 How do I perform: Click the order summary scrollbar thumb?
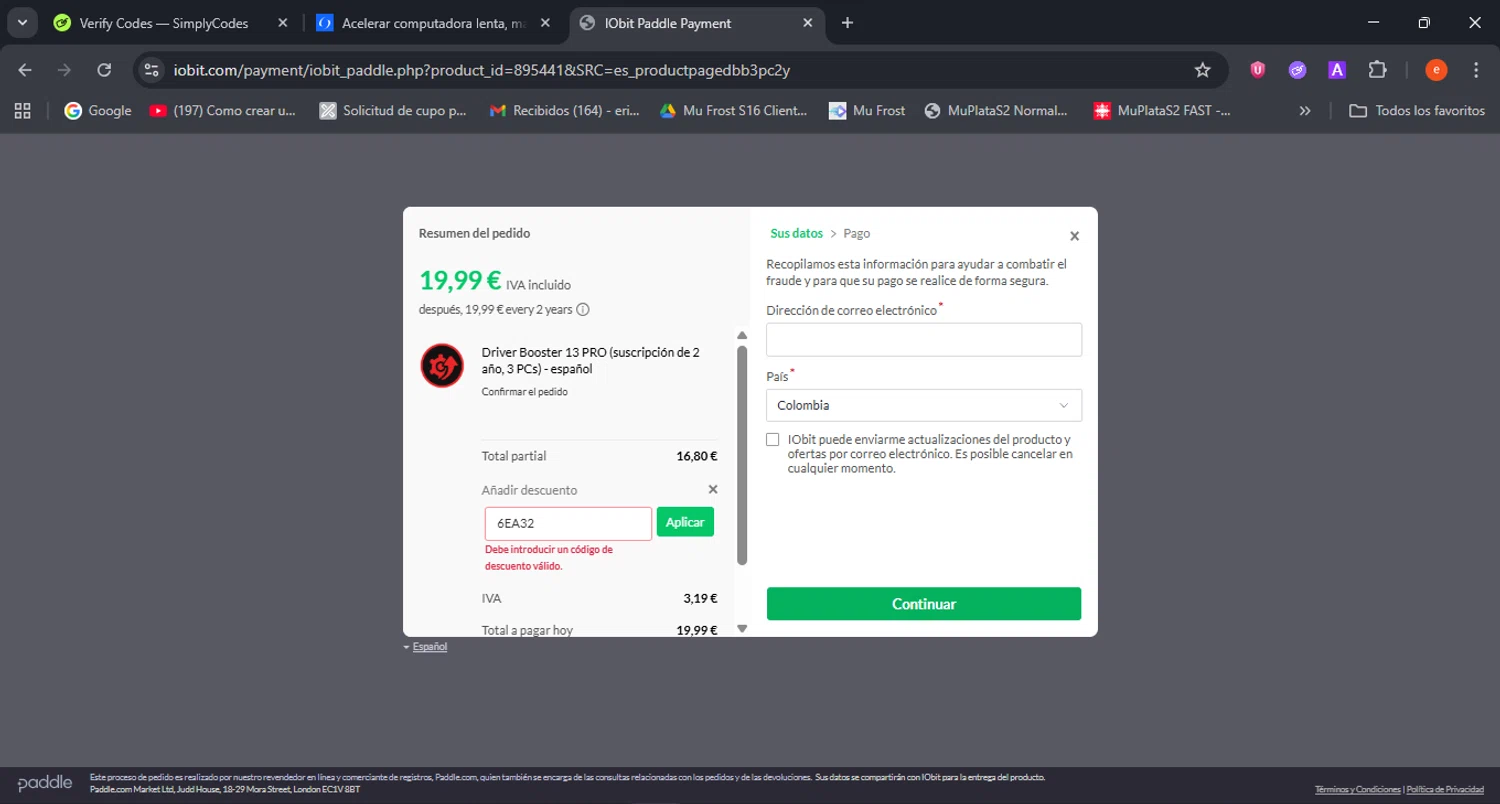[x=742, y=455]
